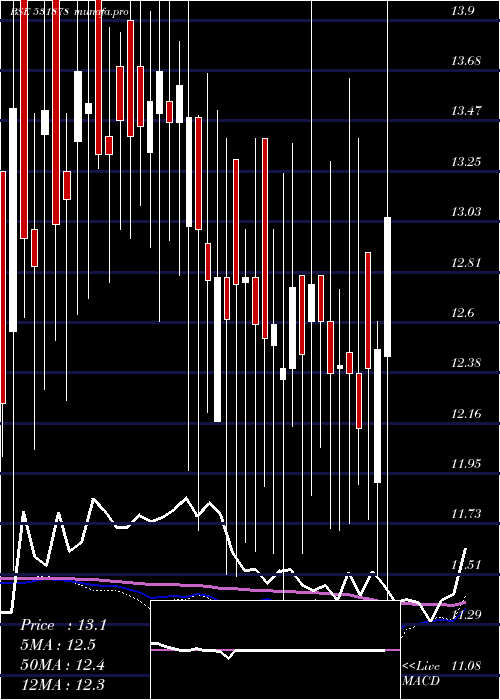Click the 13.9 price axis label
Viewport: 500px width, 700px height.
[x=462, y=12]
